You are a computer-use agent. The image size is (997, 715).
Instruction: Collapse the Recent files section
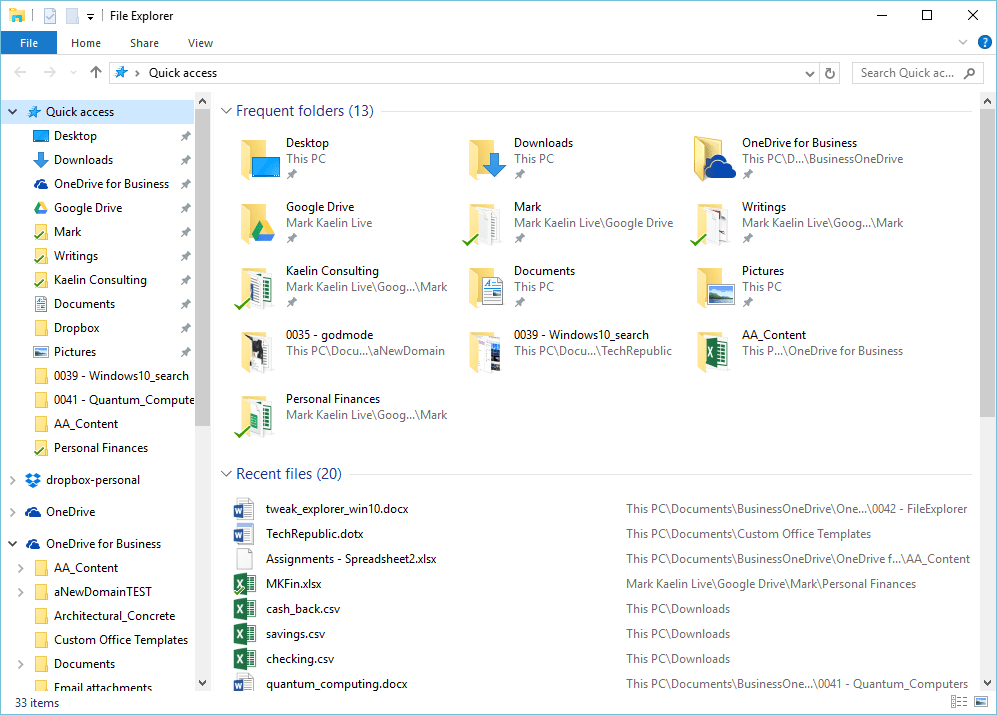click(226, 474)
